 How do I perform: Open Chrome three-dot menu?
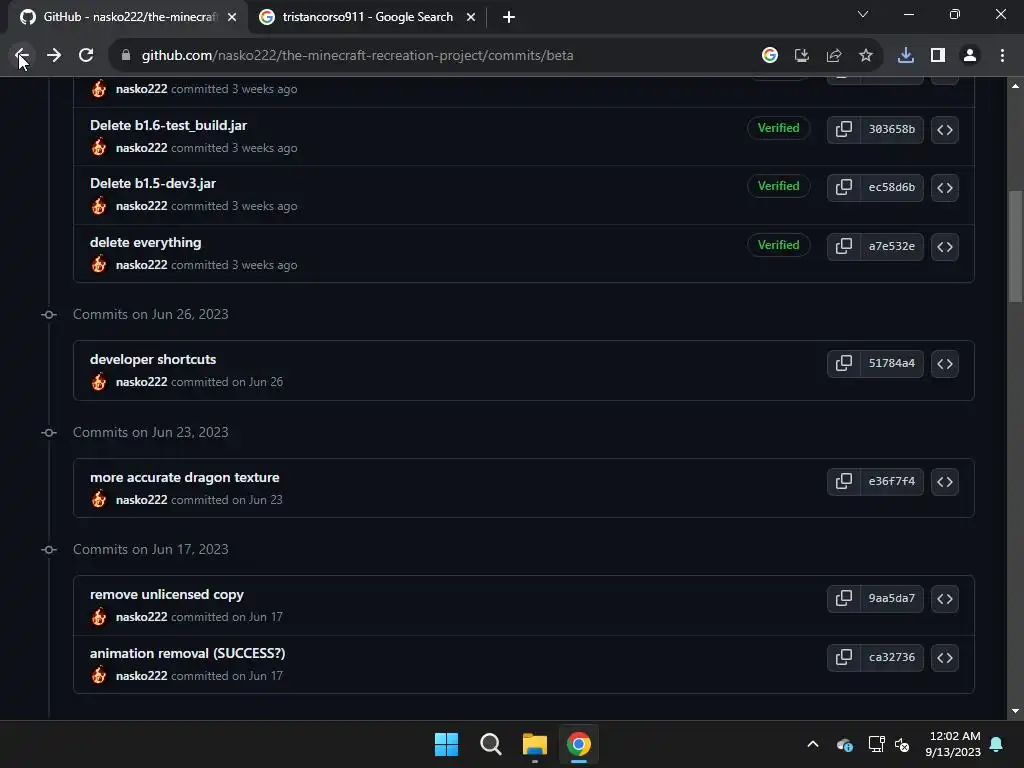tap(1002, 56)
